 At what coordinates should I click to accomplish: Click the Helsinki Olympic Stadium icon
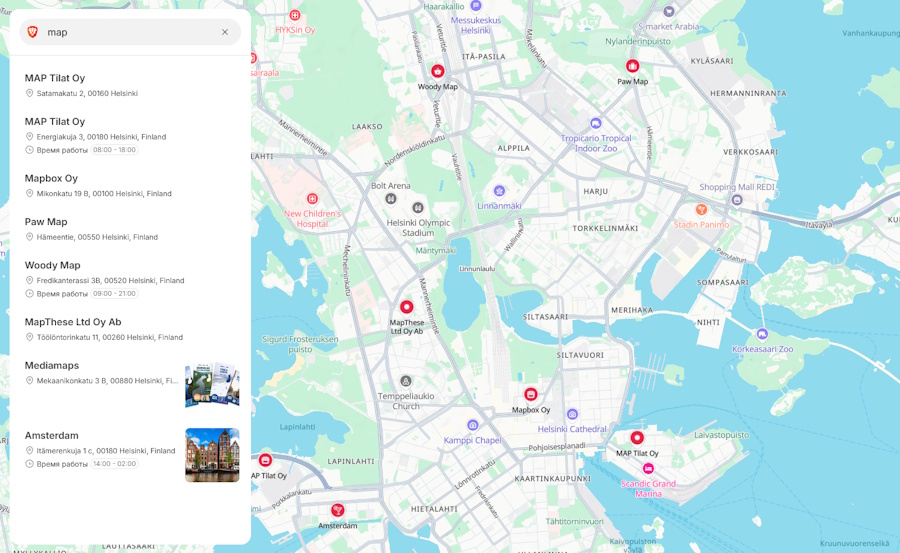coord(418,207)
